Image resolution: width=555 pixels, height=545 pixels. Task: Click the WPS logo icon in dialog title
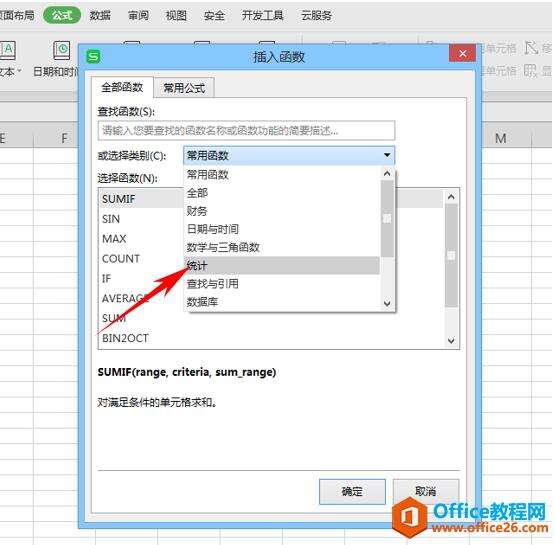click(x=93, y=57)
